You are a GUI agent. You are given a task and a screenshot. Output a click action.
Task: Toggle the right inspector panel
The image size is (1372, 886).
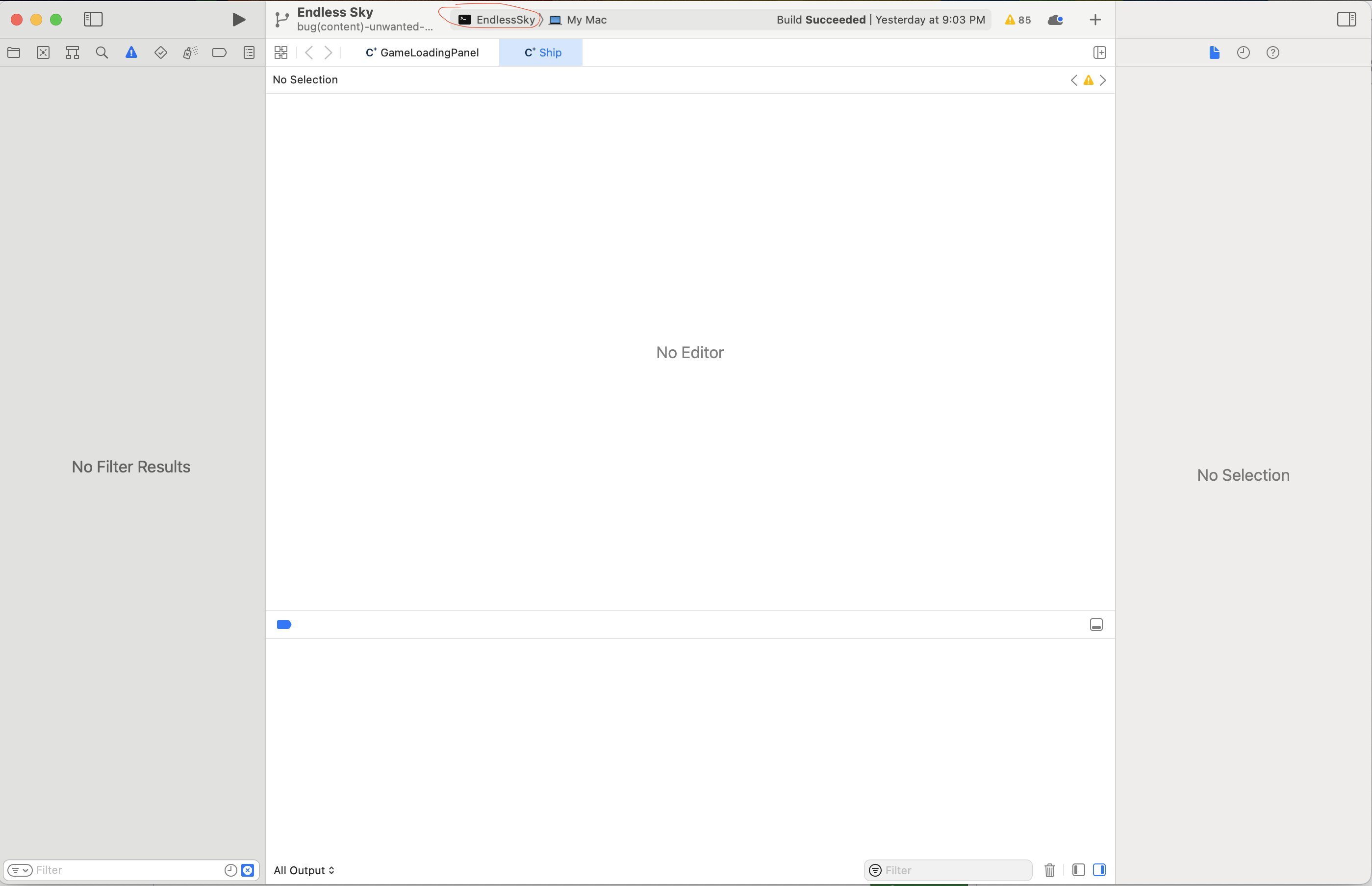pos(1346,19)
